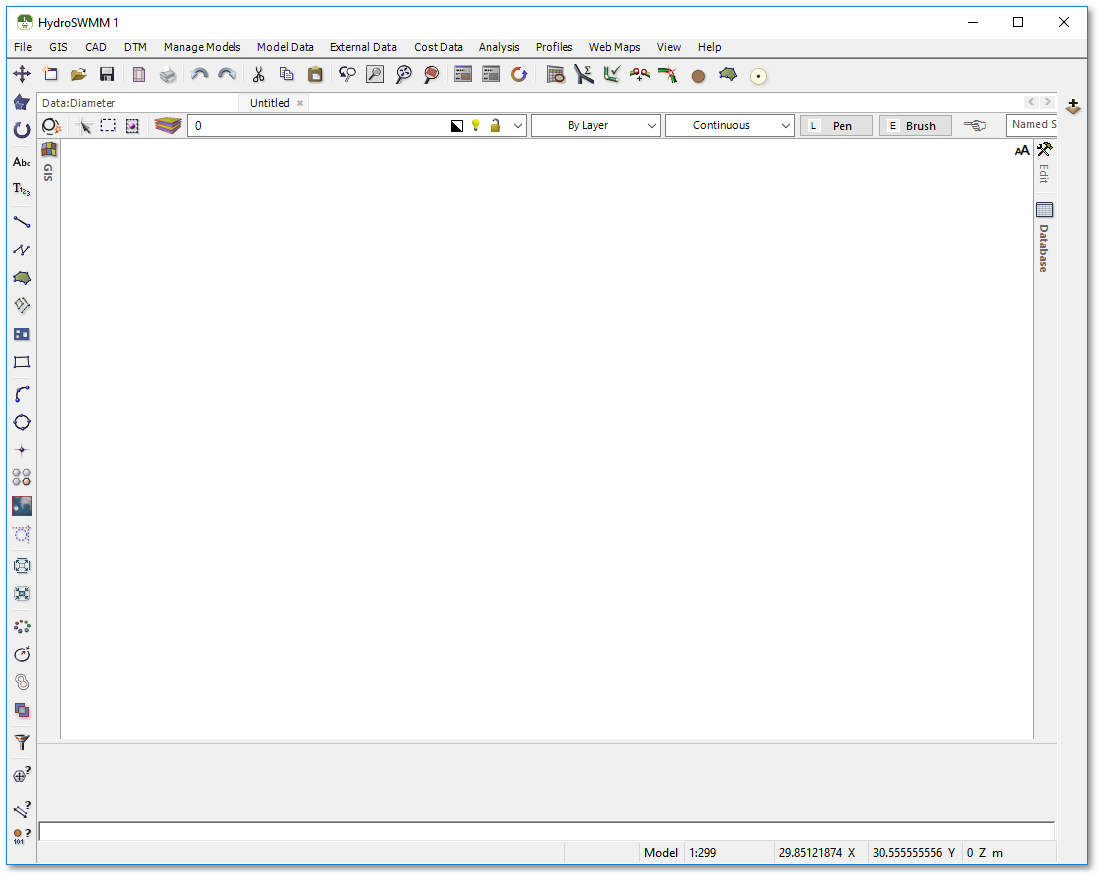The width and height of the screenshot is (1100, 877).
Task: Select the pan/move arrows tool
Action: tap(22, 74)
